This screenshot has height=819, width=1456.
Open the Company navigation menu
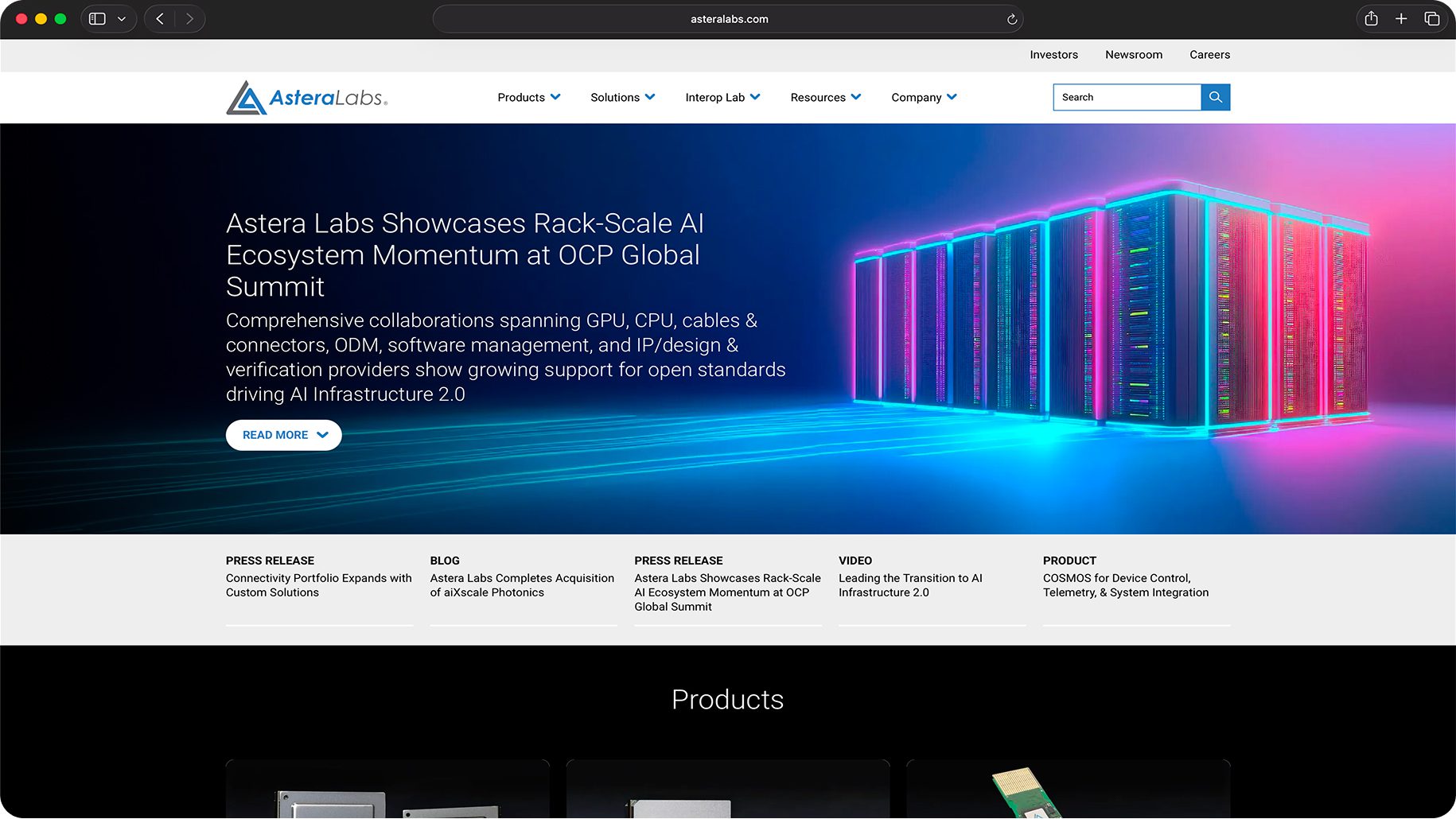pos(923,97)
